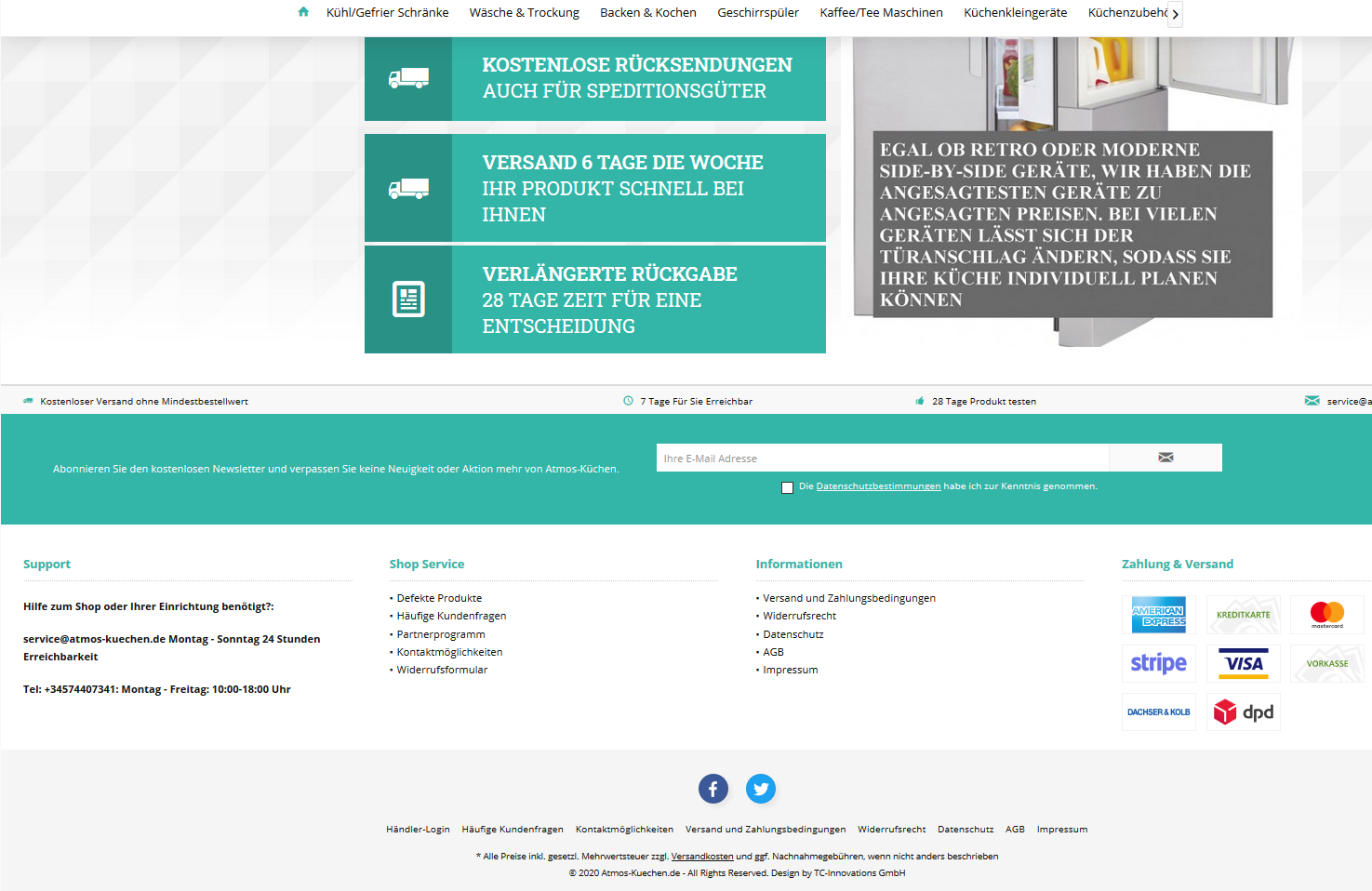The height and width of the screenshot is (891, 1372).
Task: Tick the Datenschutzbestimmungen consent checkbox
Action: pyautogui.click(x=788, y=487)
